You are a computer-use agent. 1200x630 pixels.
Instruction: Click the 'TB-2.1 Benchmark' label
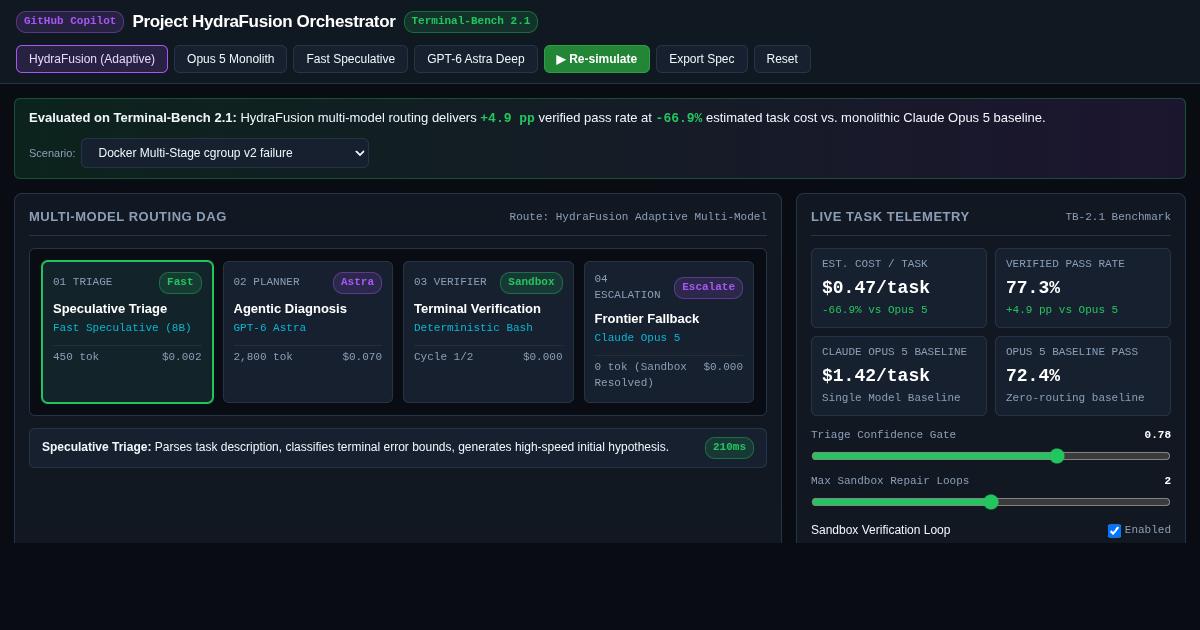coord(1118,217)
